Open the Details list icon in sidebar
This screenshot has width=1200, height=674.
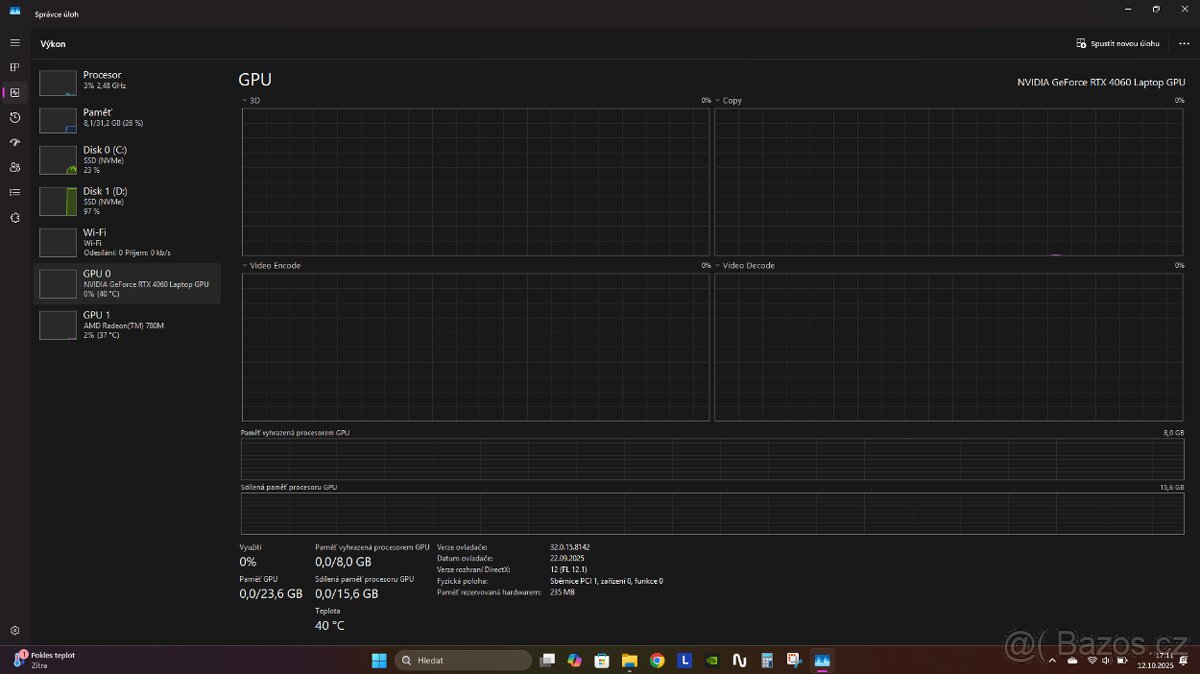tap(15, 192)
